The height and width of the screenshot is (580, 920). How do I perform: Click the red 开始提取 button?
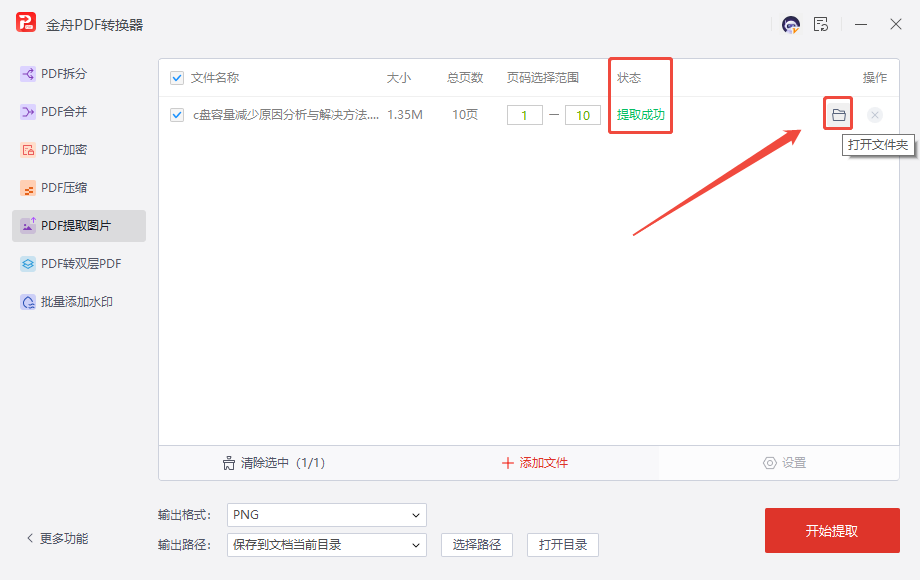click(832, 531)
